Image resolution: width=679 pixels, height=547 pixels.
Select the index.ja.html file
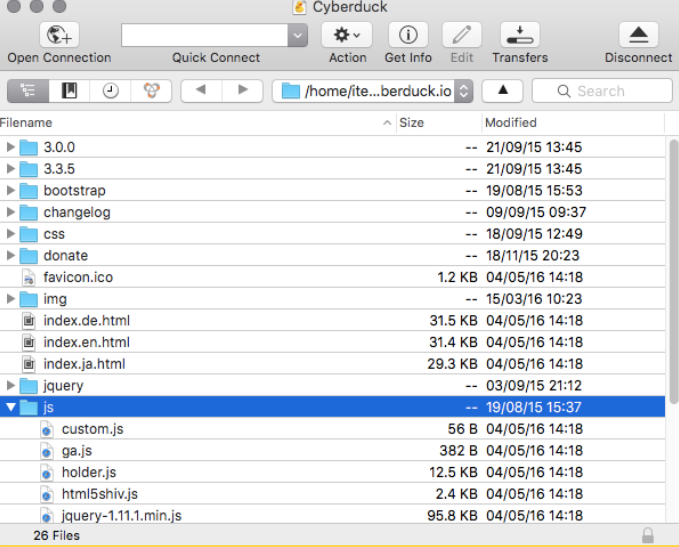[332, 364]
